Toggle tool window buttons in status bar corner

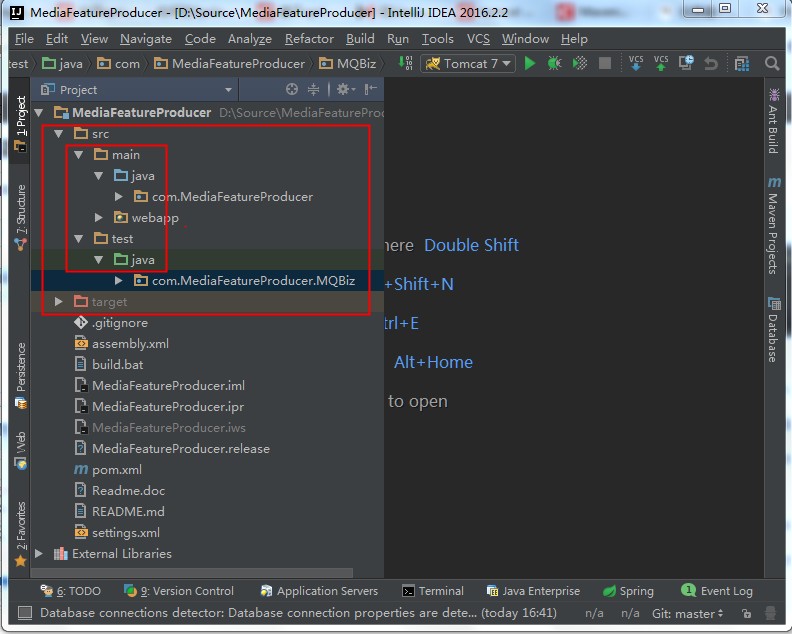coord(25,613)
